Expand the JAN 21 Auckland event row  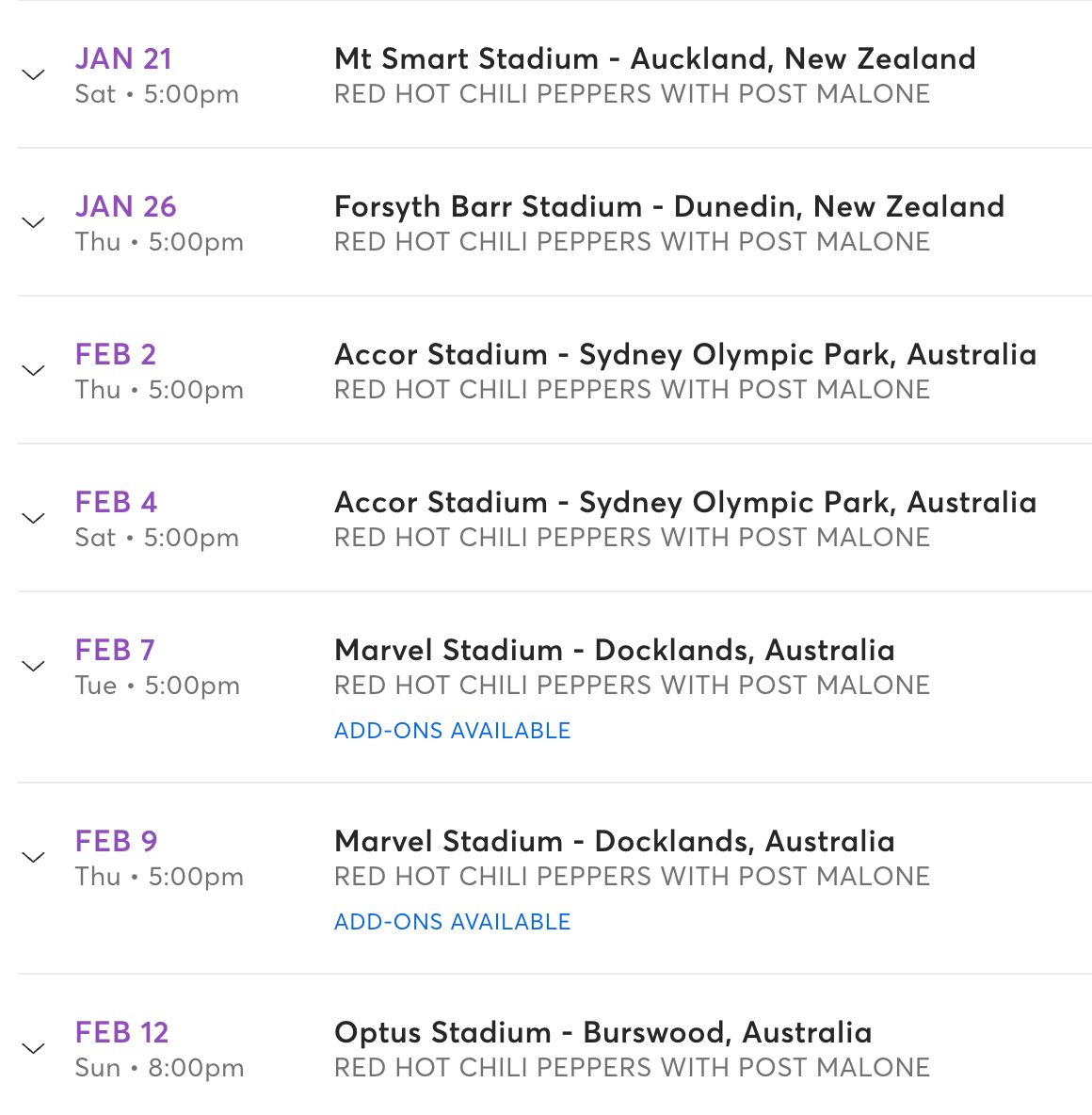(x=34, y=75)
